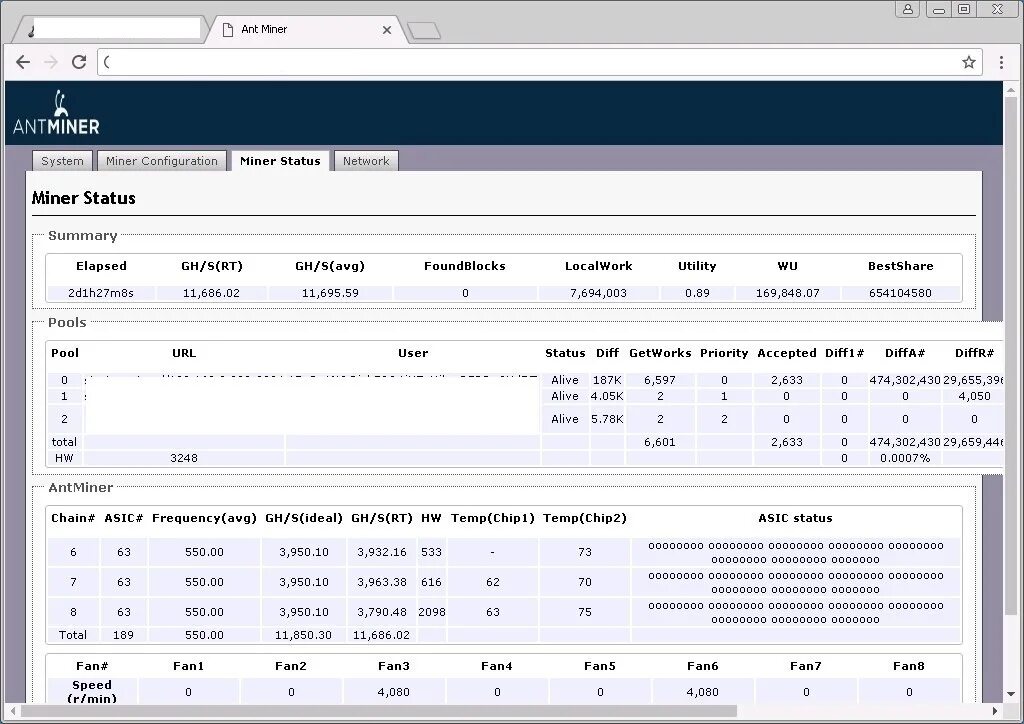Image resolution: width=1024 pixels, height=724 pixels.
Task: Select the Ant Miner browser tab
Action: [x=306, y=29]
